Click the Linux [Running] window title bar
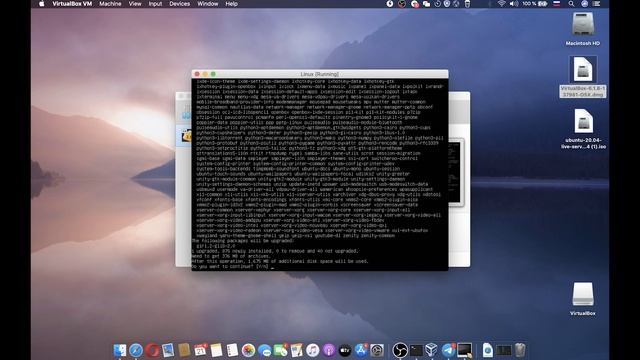 click(320, 74)
